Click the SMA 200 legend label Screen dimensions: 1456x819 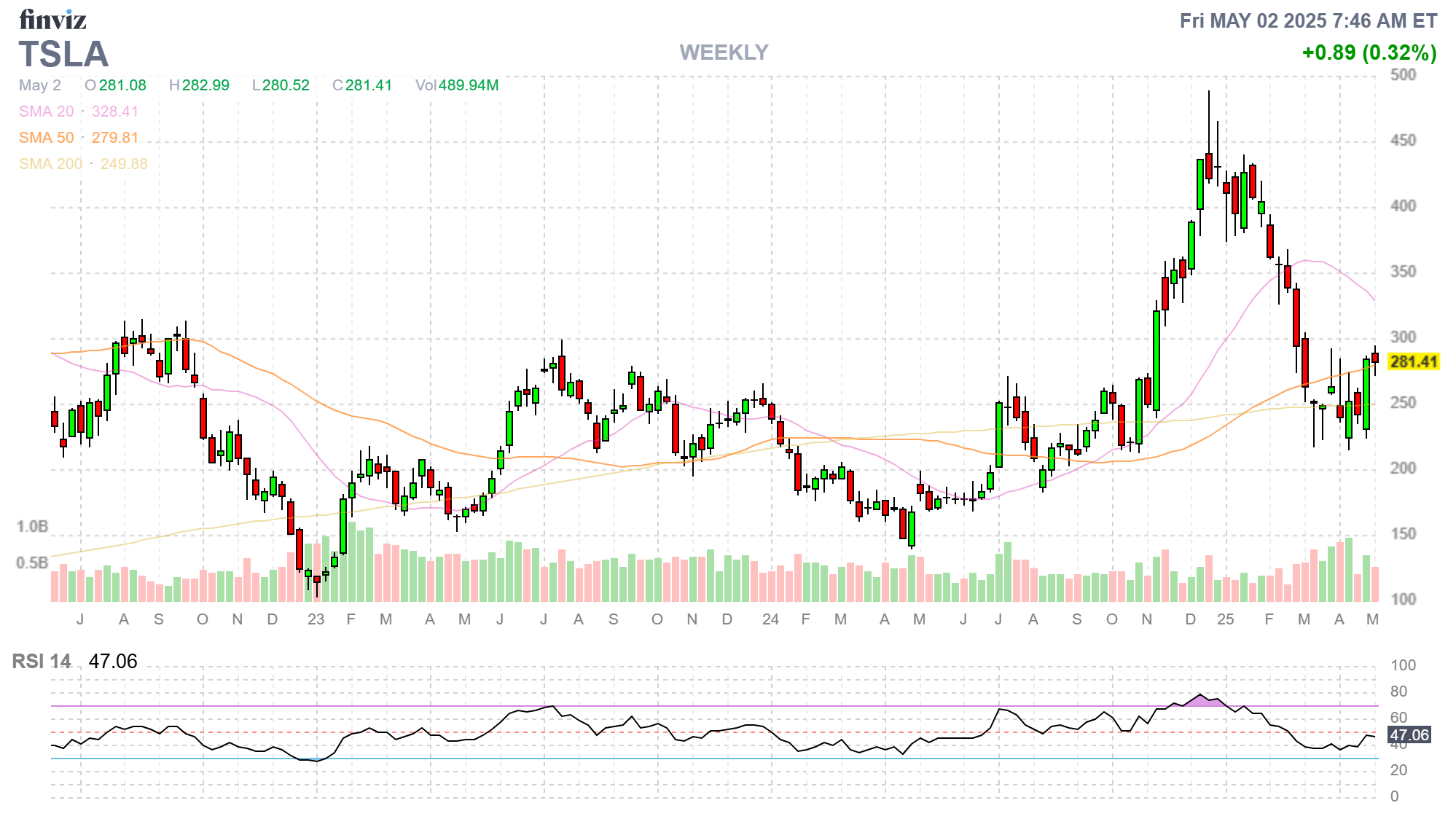coord(50,164)
